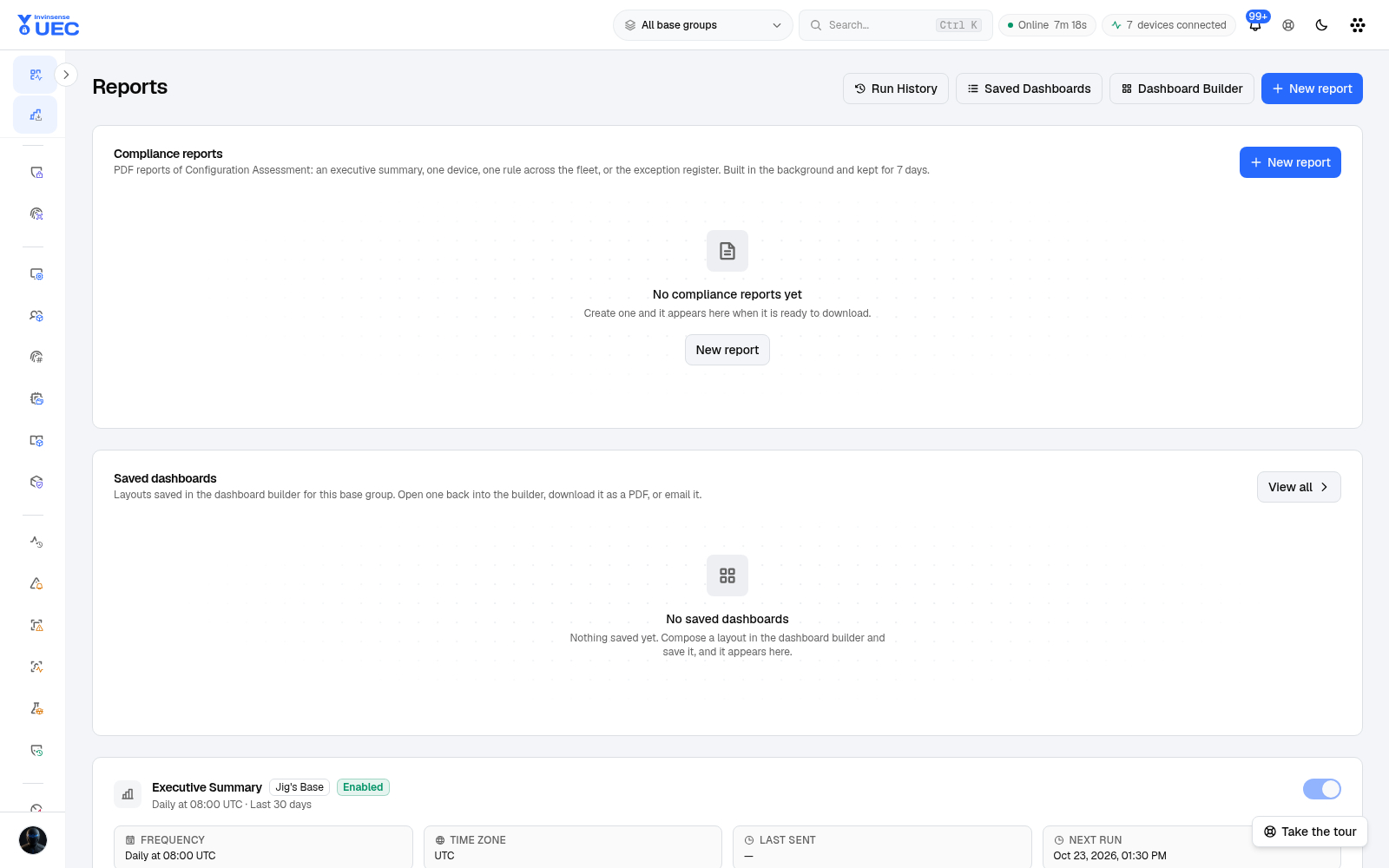This screenshot has height=868, width=1389.
Task: Open the Dashboard Builder
Action: pos(1182,89)
